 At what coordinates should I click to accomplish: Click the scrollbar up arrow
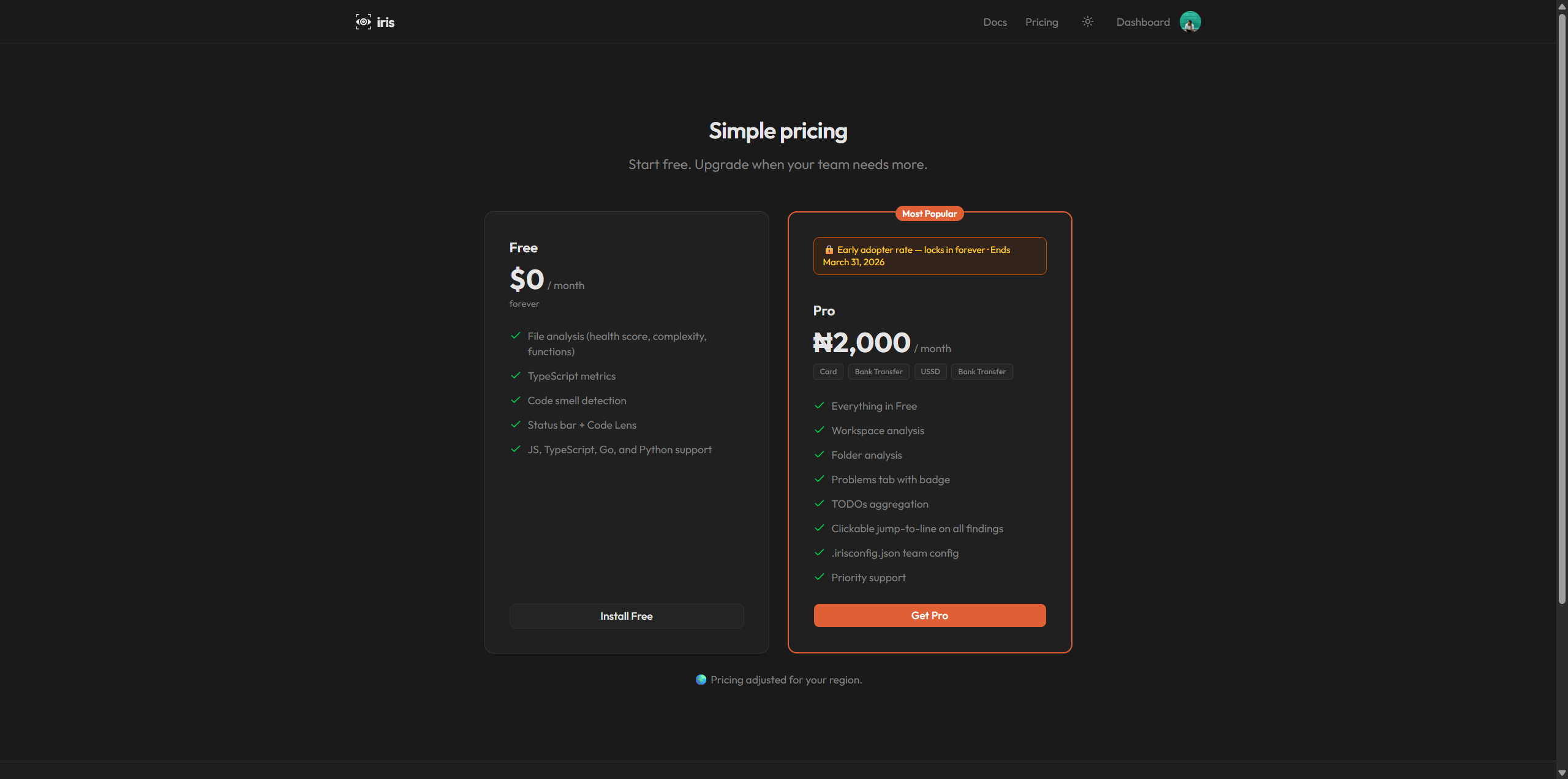coord(1561,6)
